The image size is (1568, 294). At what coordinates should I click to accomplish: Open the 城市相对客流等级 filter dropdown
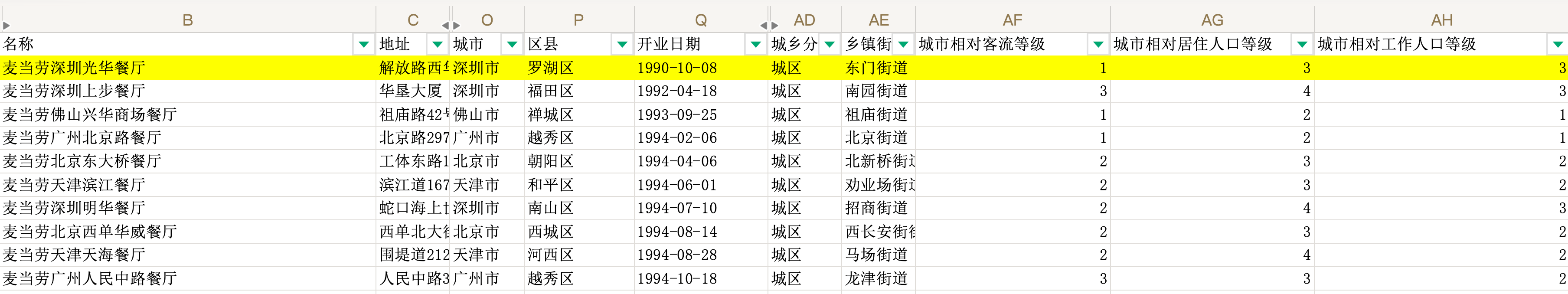(x=1098, y=44)
